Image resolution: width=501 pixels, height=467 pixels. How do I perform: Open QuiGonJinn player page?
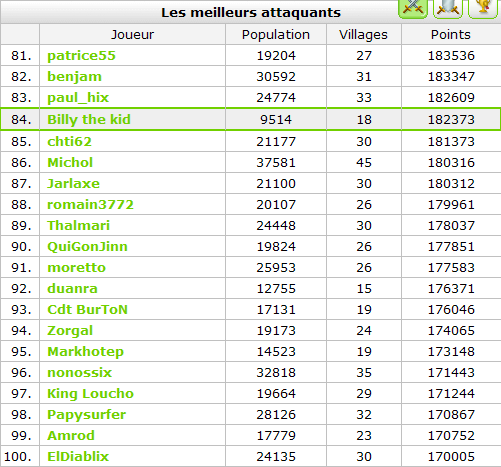coord(87,246)
